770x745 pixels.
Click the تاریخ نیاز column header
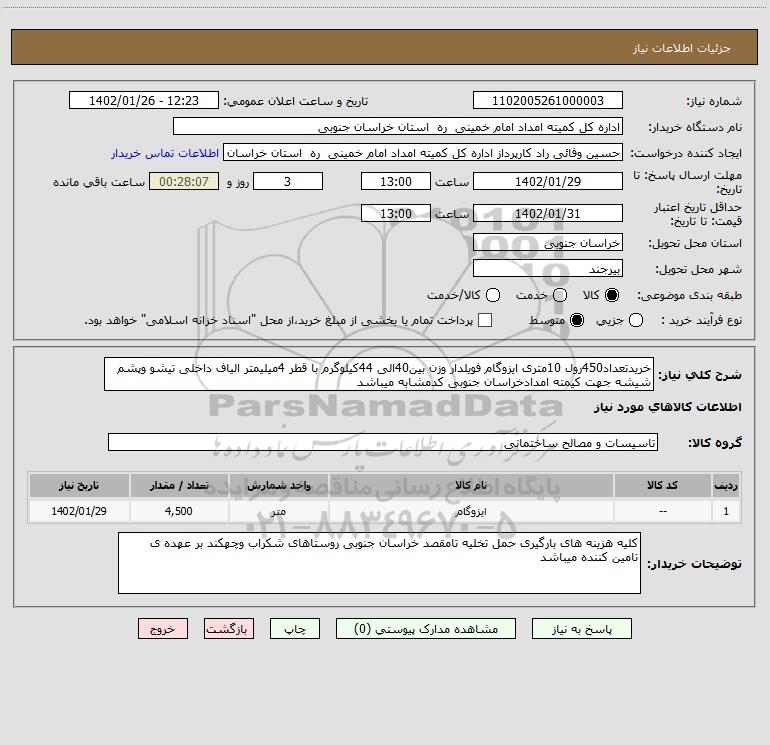click(79, 485)
